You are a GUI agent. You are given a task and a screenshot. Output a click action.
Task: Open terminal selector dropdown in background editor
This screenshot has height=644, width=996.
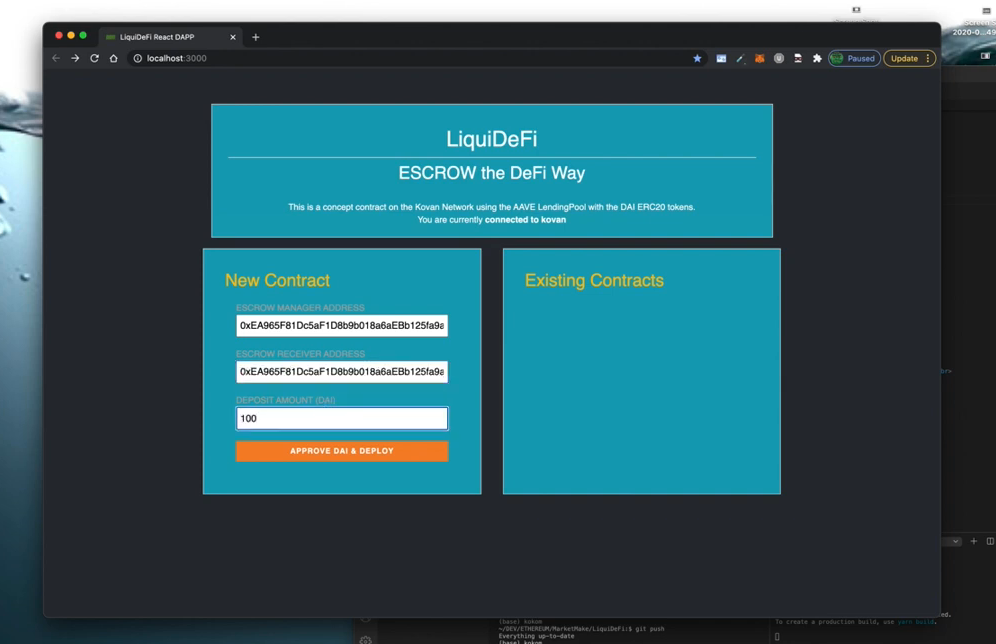click(955, 541)
